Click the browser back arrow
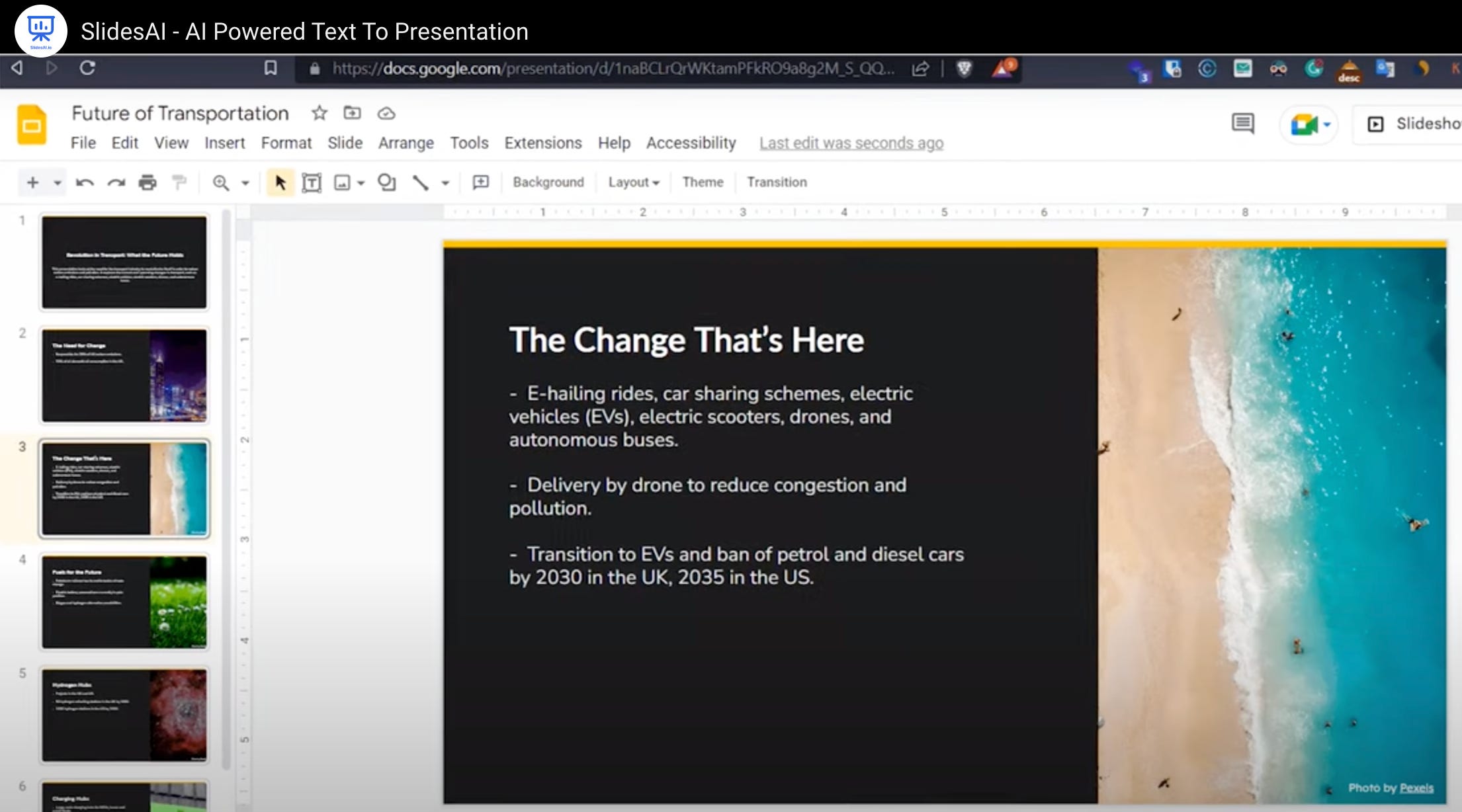Screen dimensions: 1462x812 click(17, 68)
